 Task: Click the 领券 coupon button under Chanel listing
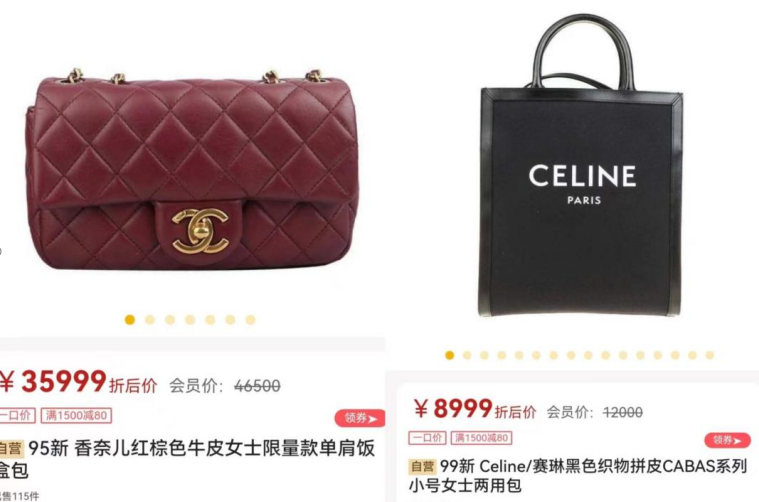[360, 418]
